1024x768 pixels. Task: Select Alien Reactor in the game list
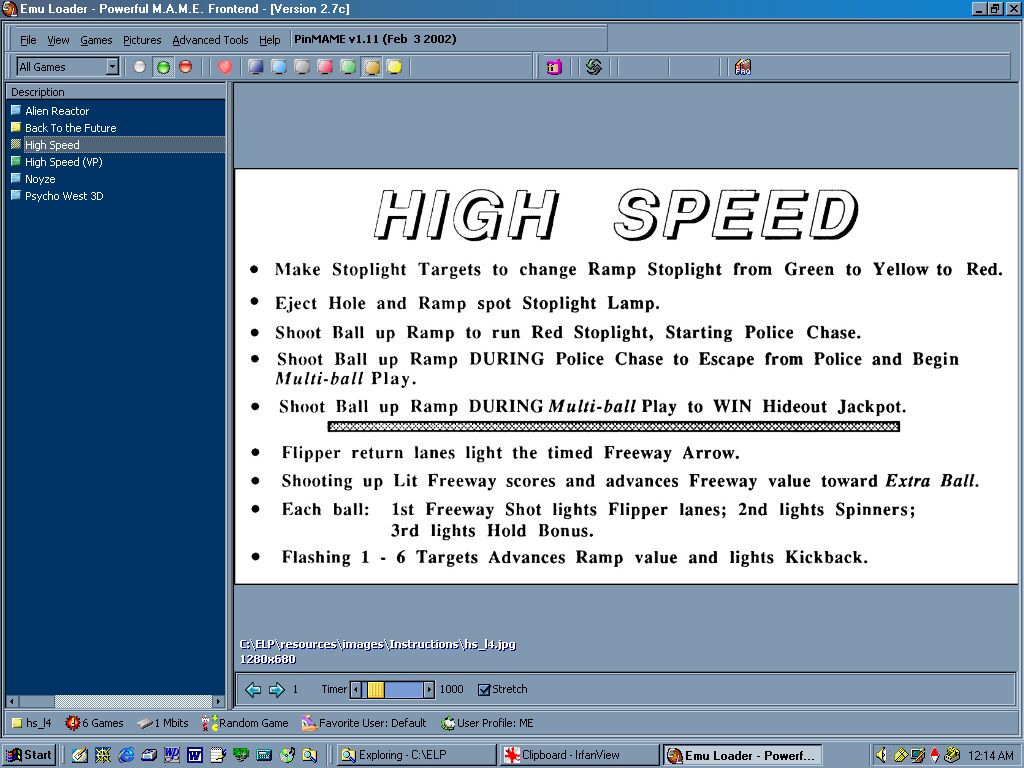[57, 111]
